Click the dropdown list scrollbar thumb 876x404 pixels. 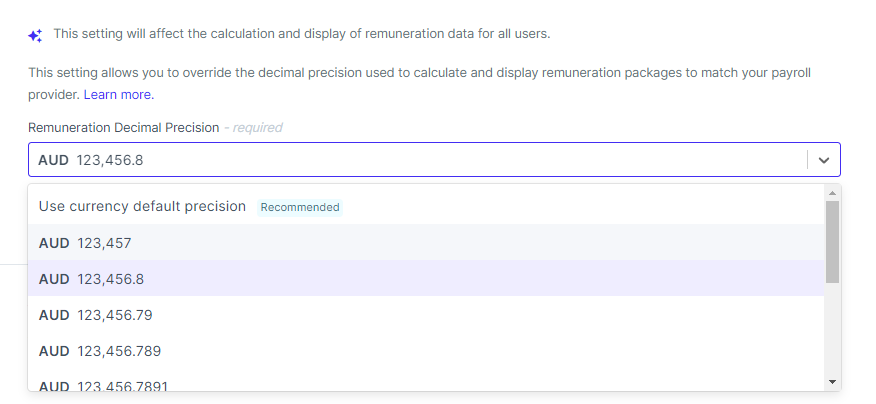(832, 241)
